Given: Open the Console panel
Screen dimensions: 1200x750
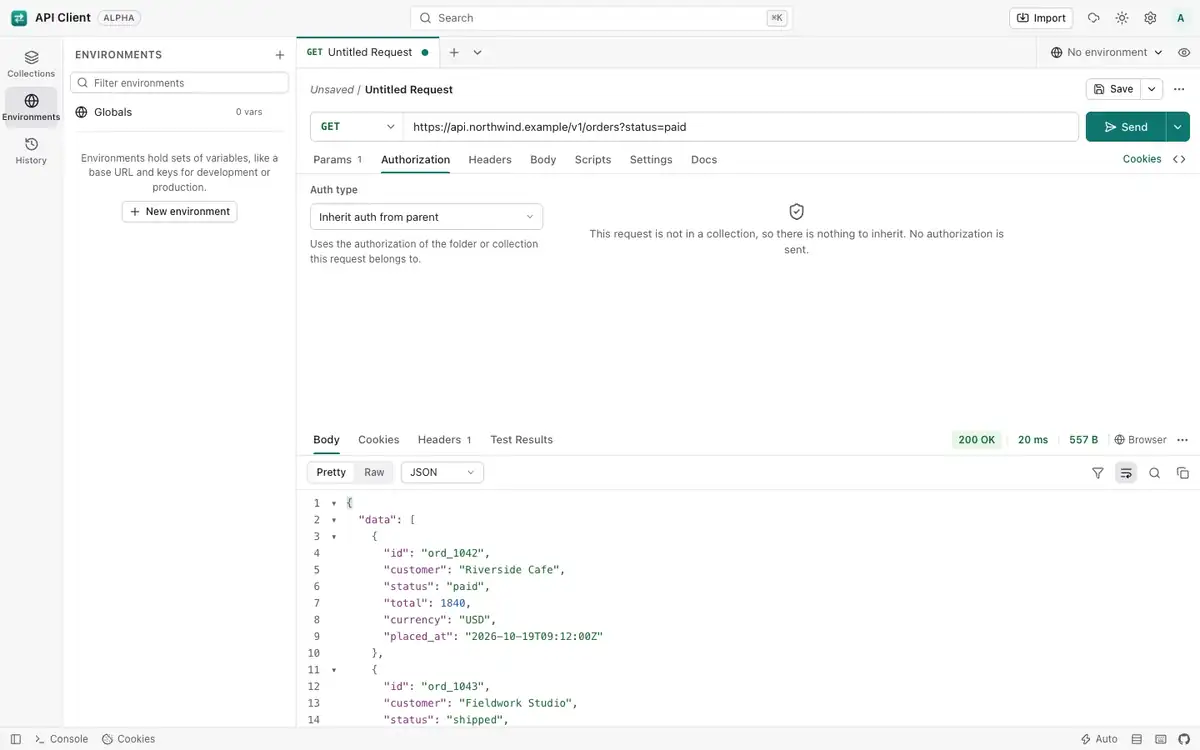Looking at the screenshot, I should coord(62,739).
